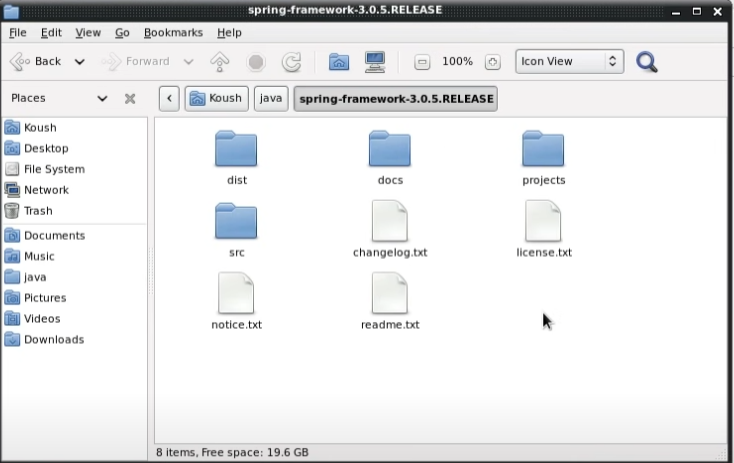The height and width of the screenshot is (463, 734).
Task: Navigate to Koush in the path bar
Action: [216, 98]
